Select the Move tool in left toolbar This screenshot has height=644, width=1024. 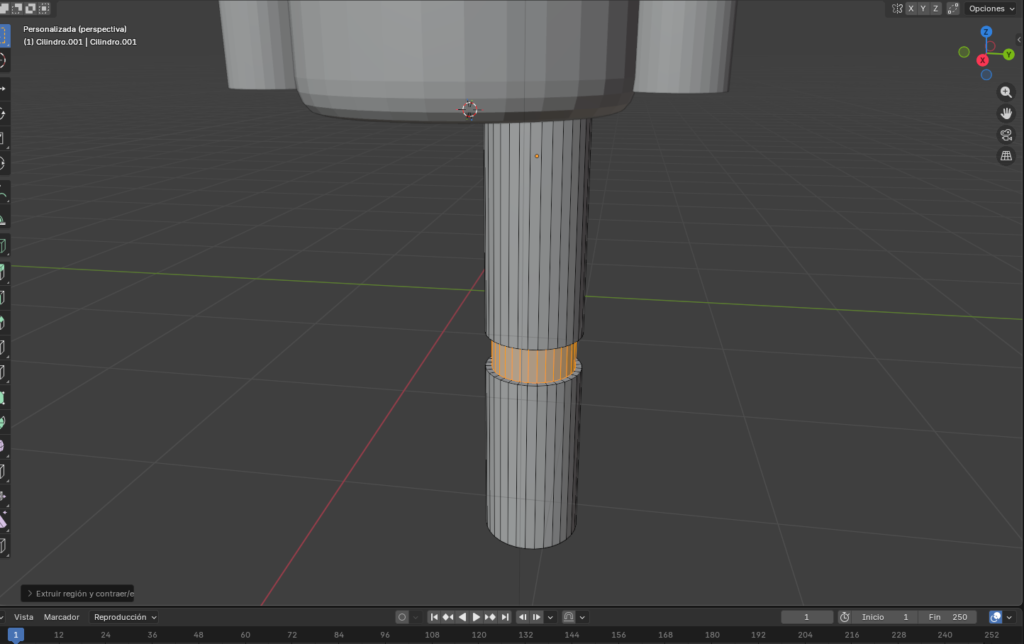pos(3,88)
